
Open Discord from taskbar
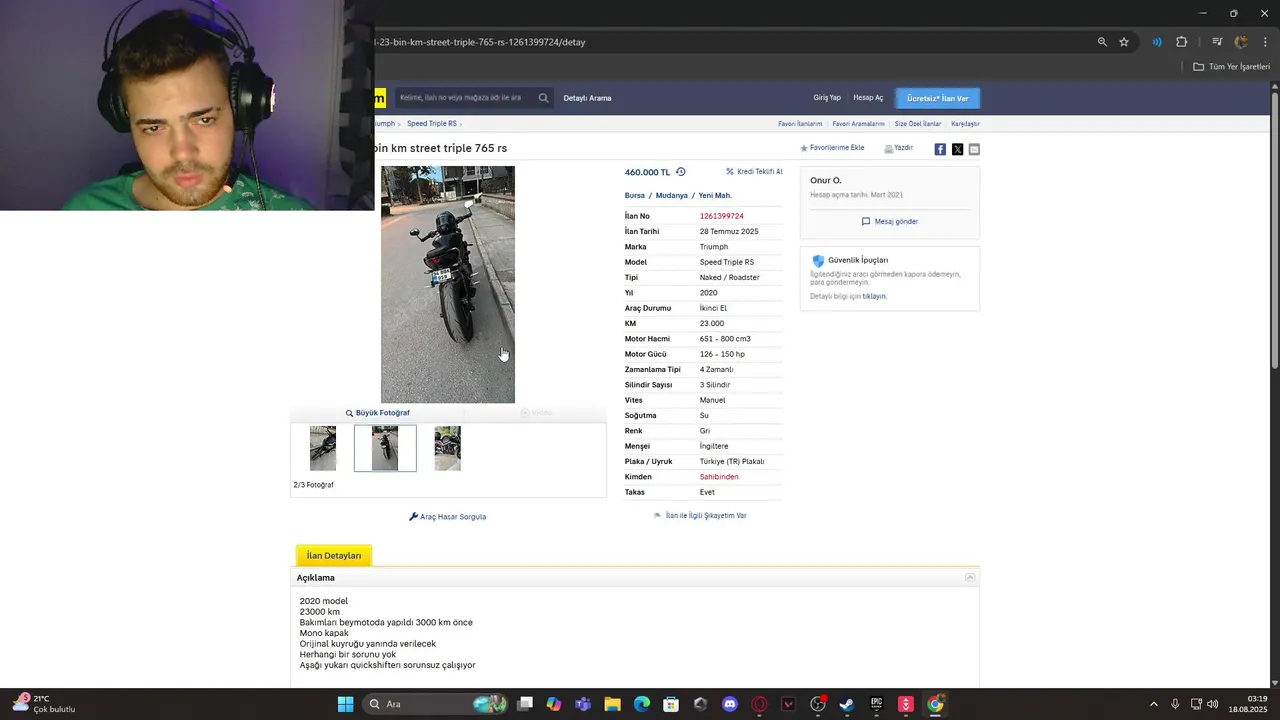pyautogui.click(x=730, y=704)
